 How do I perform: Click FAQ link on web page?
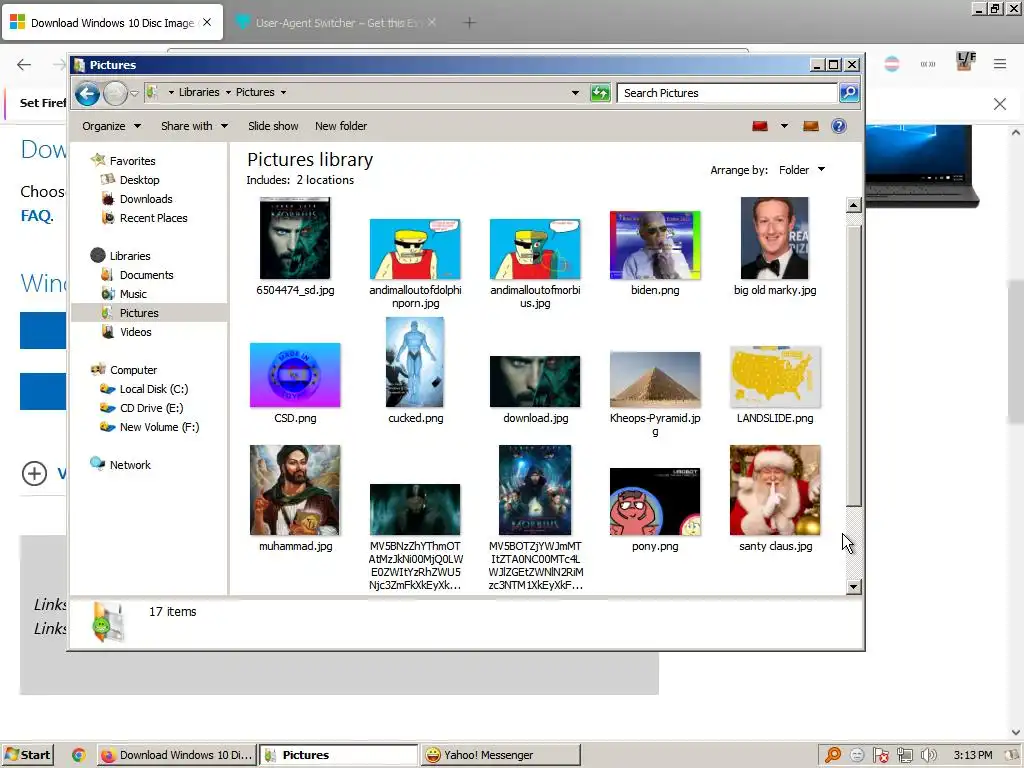37,216
